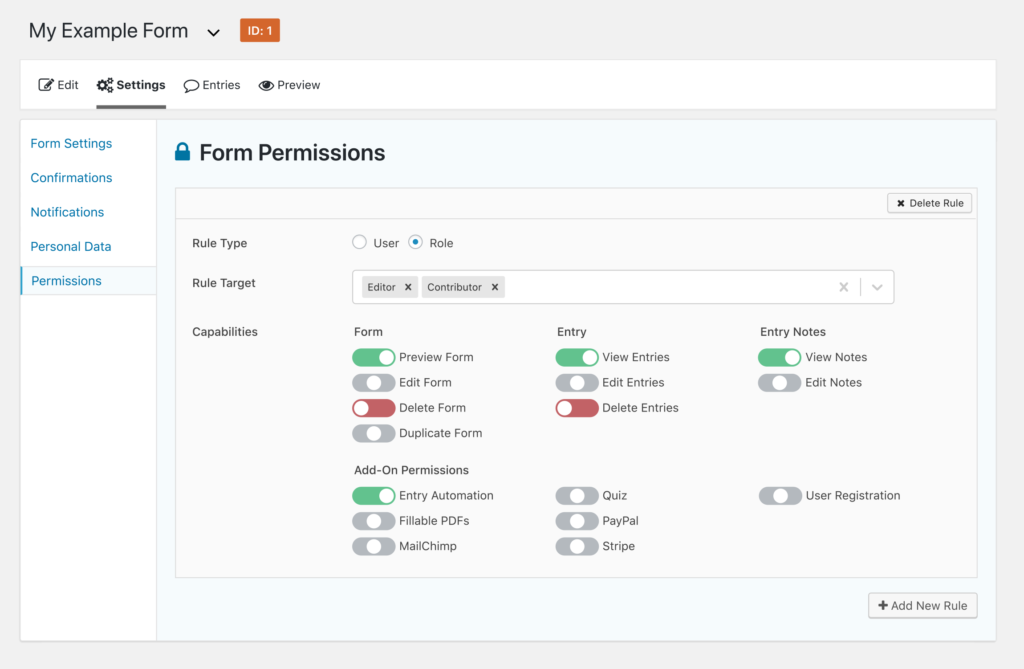Click the Add New Rule button

click(x=922, y=605)
